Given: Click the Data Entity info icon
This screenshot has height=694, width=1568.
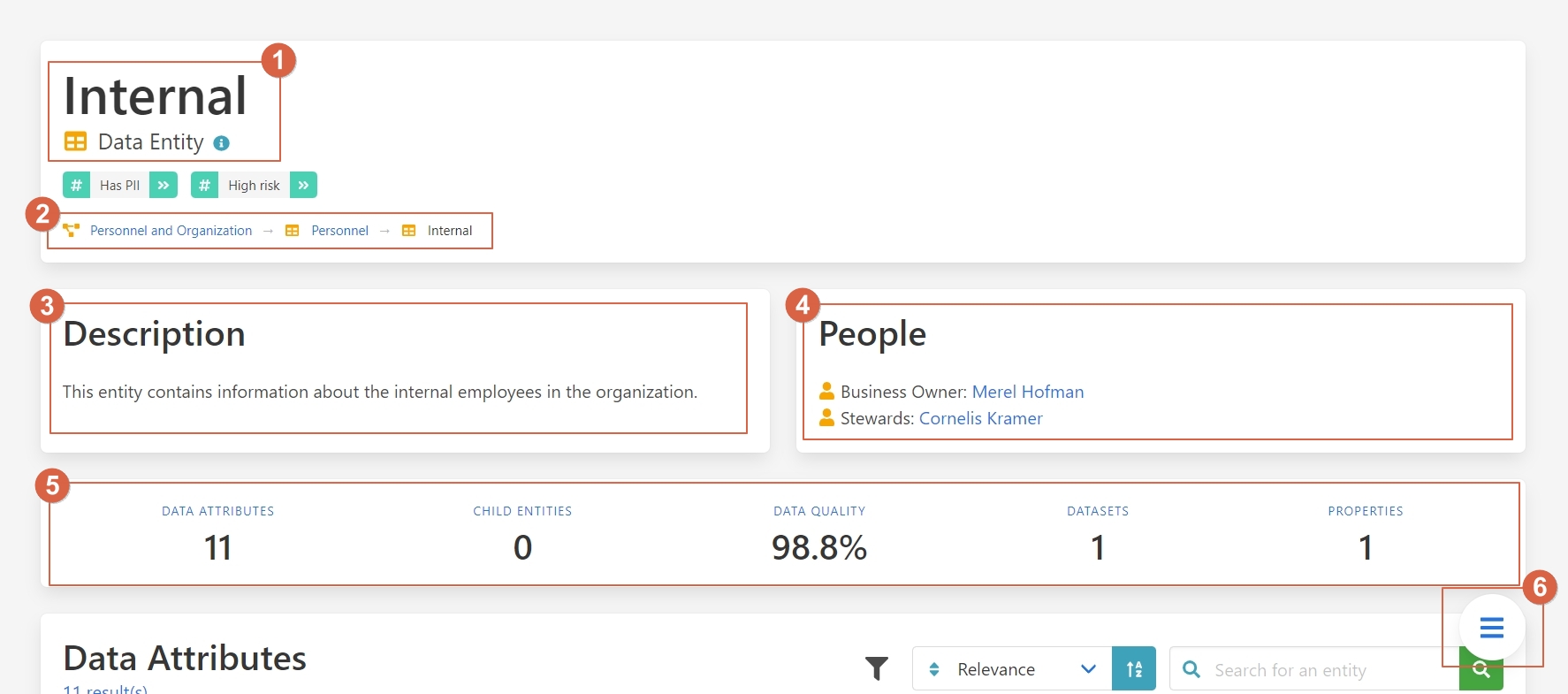Looking at the screenshot, I should [222, 143].
